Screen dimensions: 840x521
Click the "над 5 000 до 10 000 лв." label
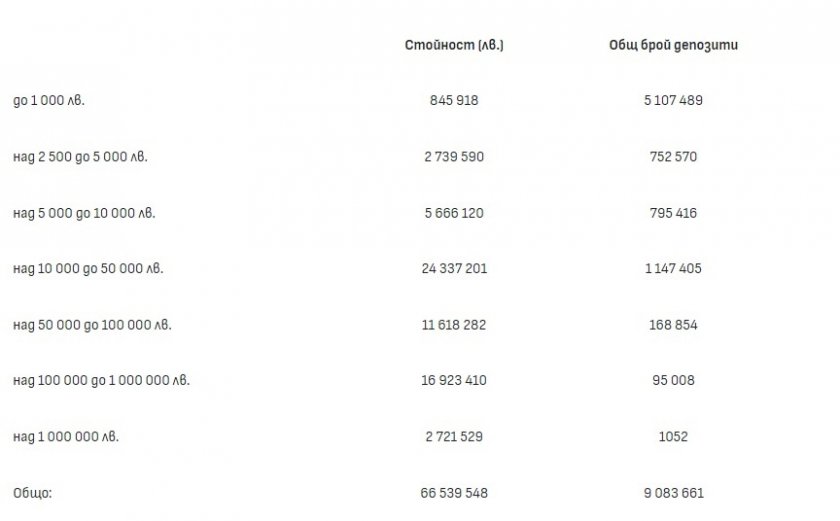point(84,213)
